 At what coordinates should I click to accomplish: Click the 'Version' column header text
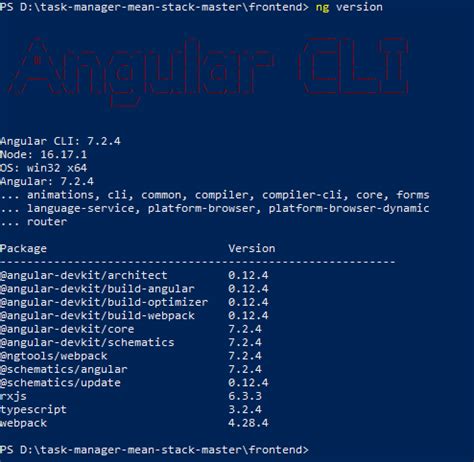(252, 248)
